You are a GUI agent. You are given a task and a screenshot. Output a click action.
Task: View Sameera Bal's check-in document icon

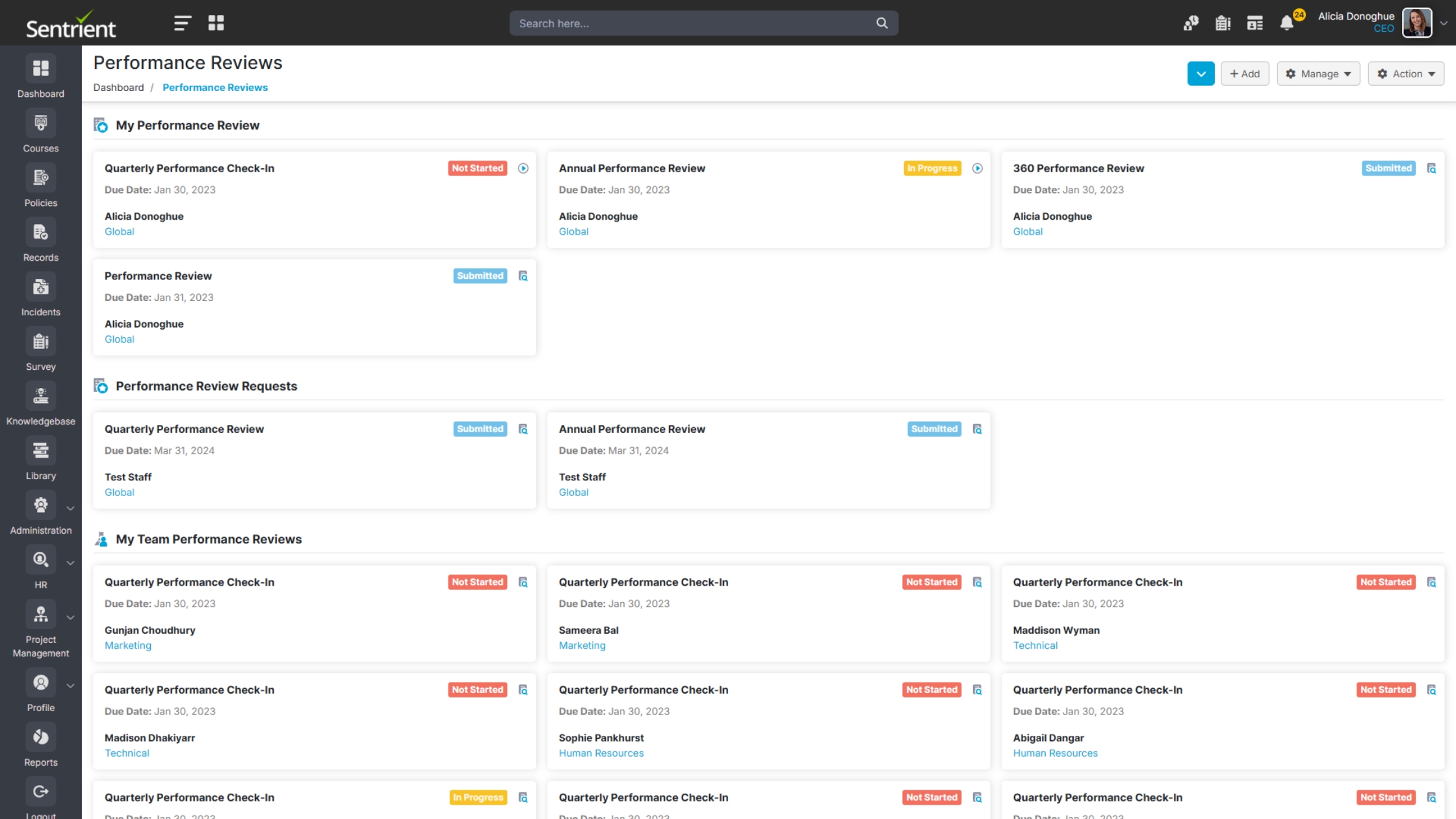(977, 582)
